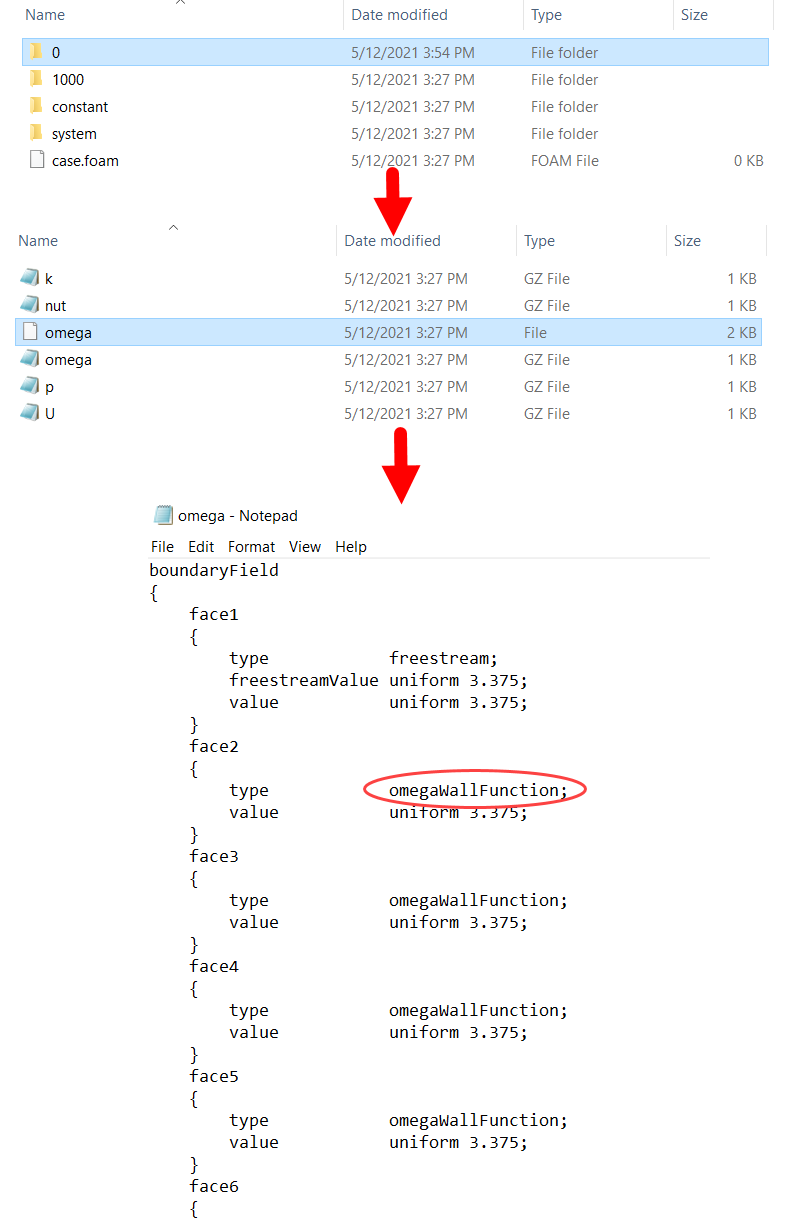The height and width of the screenshot is (1220, 800).
Task: Click the Notepad icon in the omega title bar
Action: pyautogui.click(x=163, y=515)
